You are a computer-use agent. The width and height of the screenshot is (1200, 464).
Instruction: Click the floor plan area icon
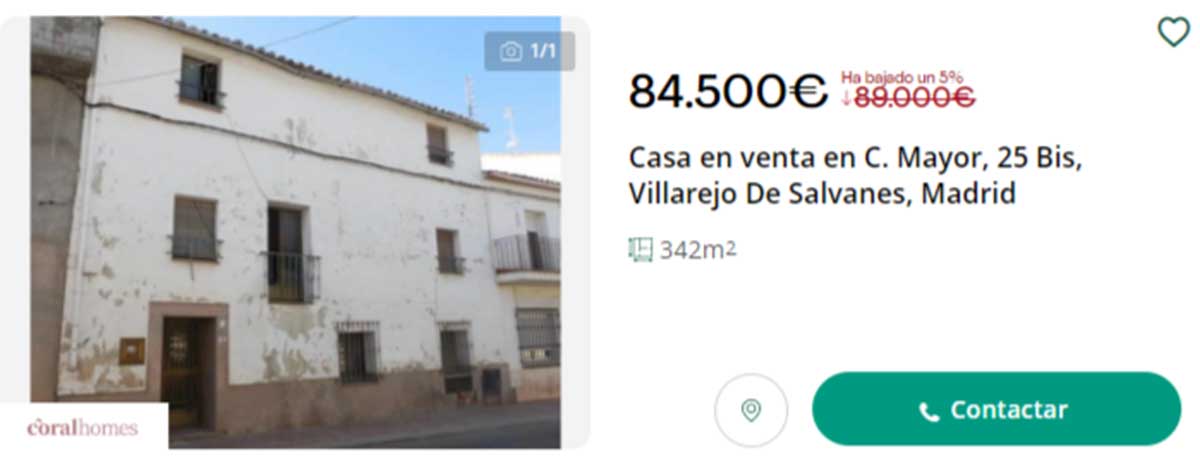(640, 249)
